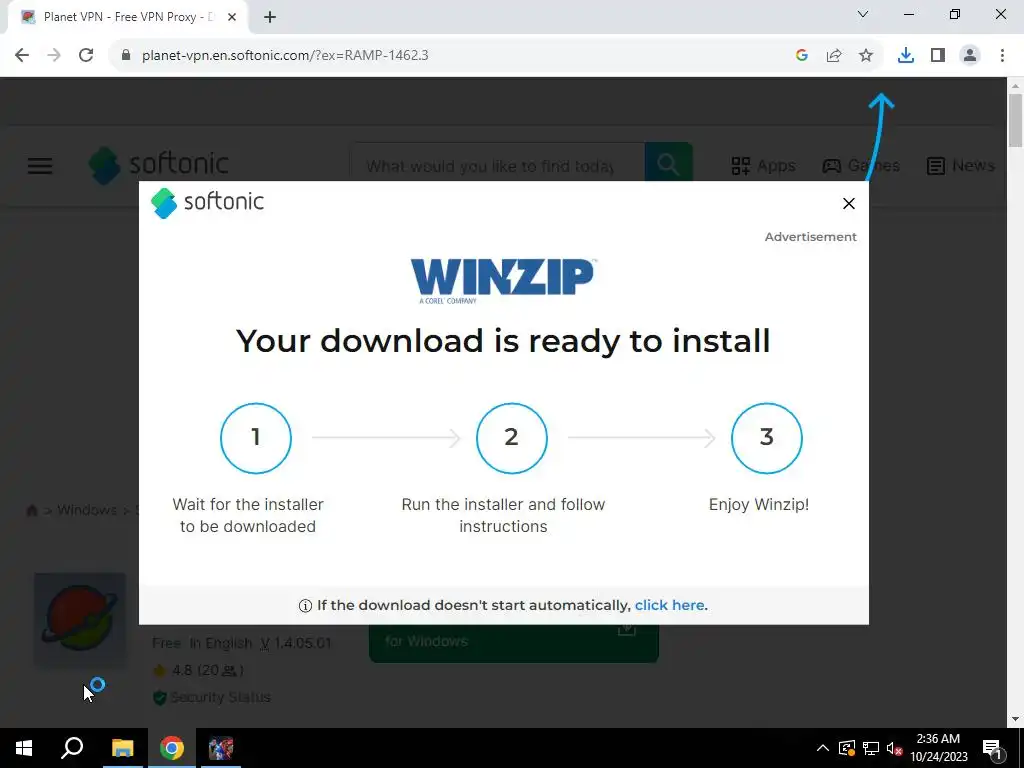Click the version V 1.4.05.01 text
This screenshot has height=768, width=1024.
pyautogui.click(x=296, y=643)
